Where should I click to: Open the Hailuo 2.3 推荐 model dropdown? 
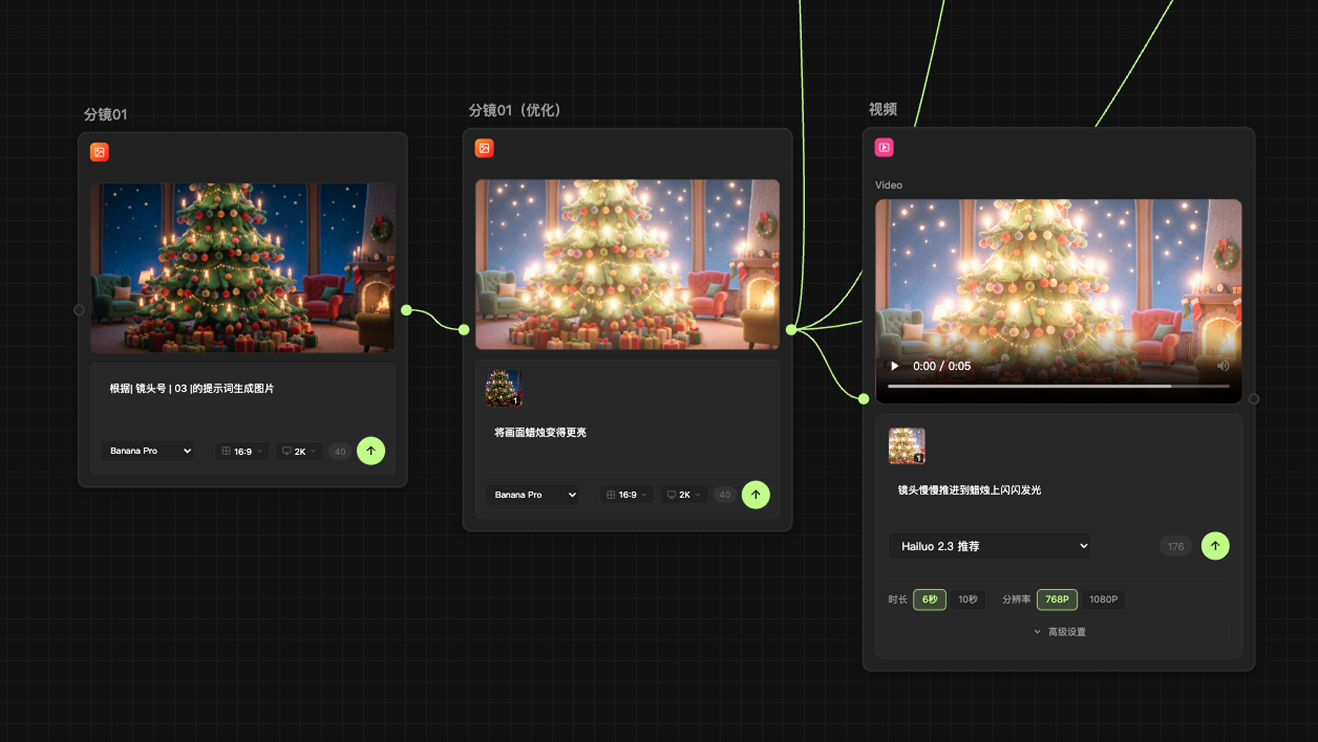click(989, 546)
